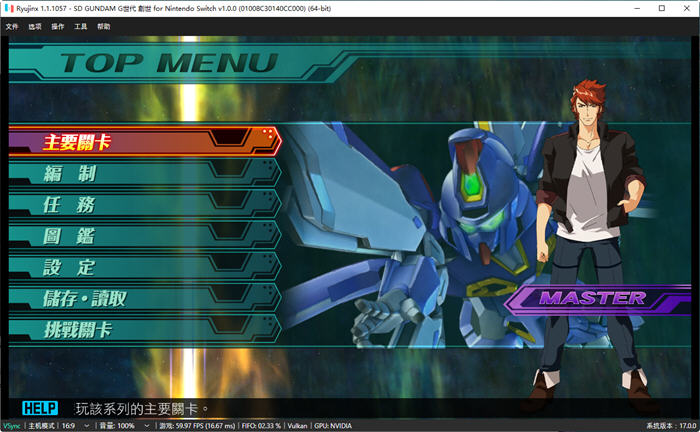Select the 圖鑑 menu entry
The height and width of the screenshot is (432, 700).
(145, 236)
